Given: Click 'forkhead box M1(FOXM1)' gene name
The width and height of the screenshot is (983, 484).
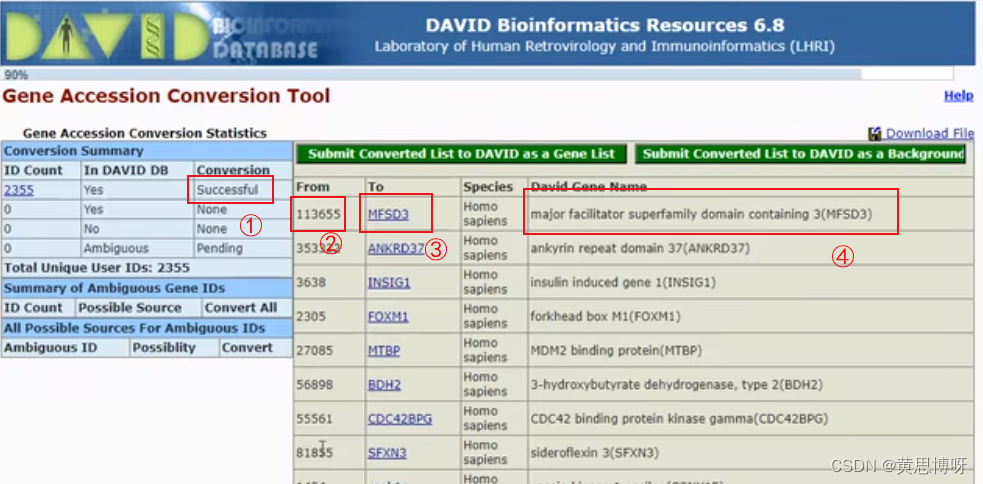Looking at the screenshot, I should point(606,317).
